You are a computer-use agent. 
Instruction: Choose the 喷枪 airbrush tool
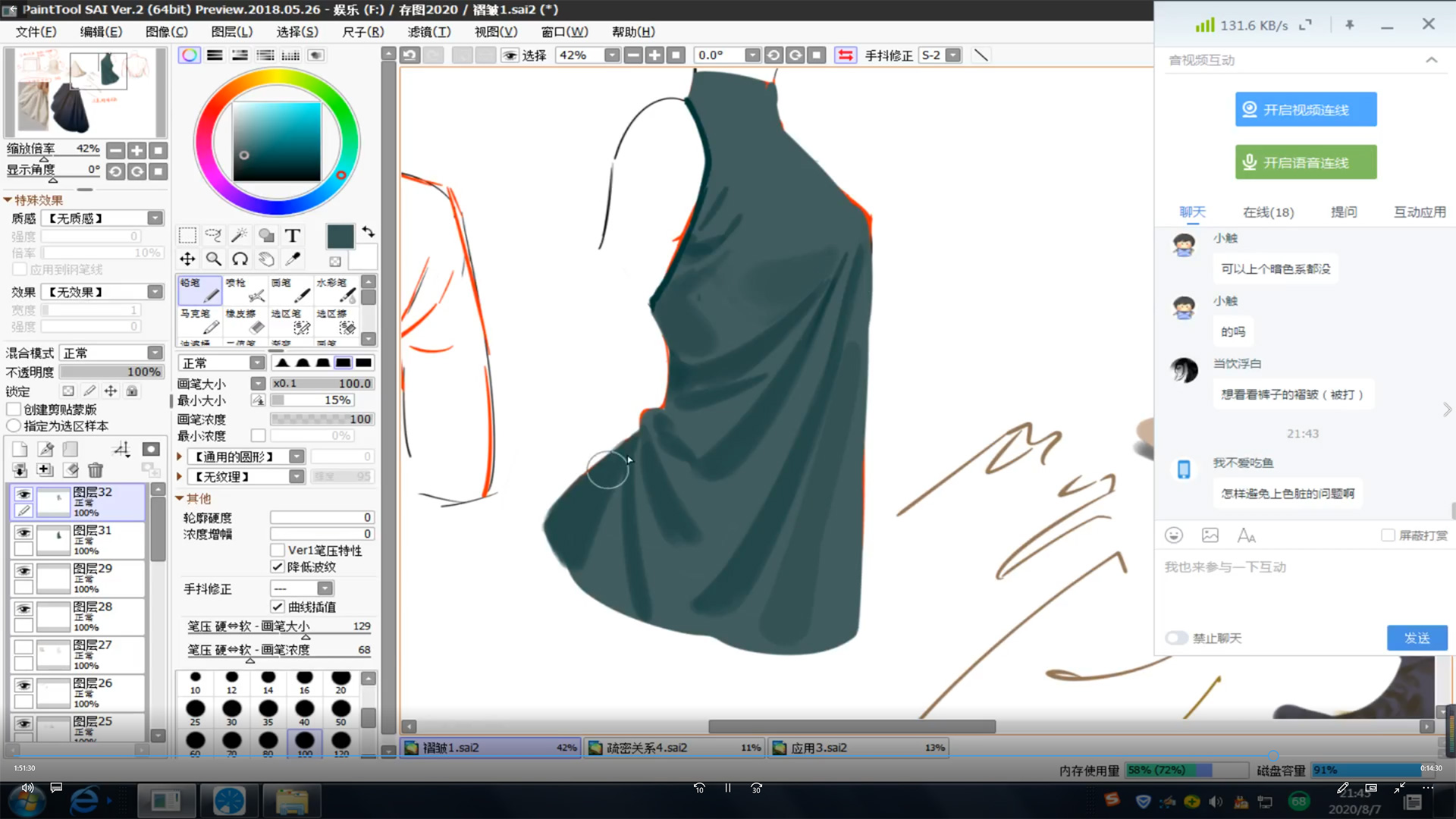tap(245, 290)
